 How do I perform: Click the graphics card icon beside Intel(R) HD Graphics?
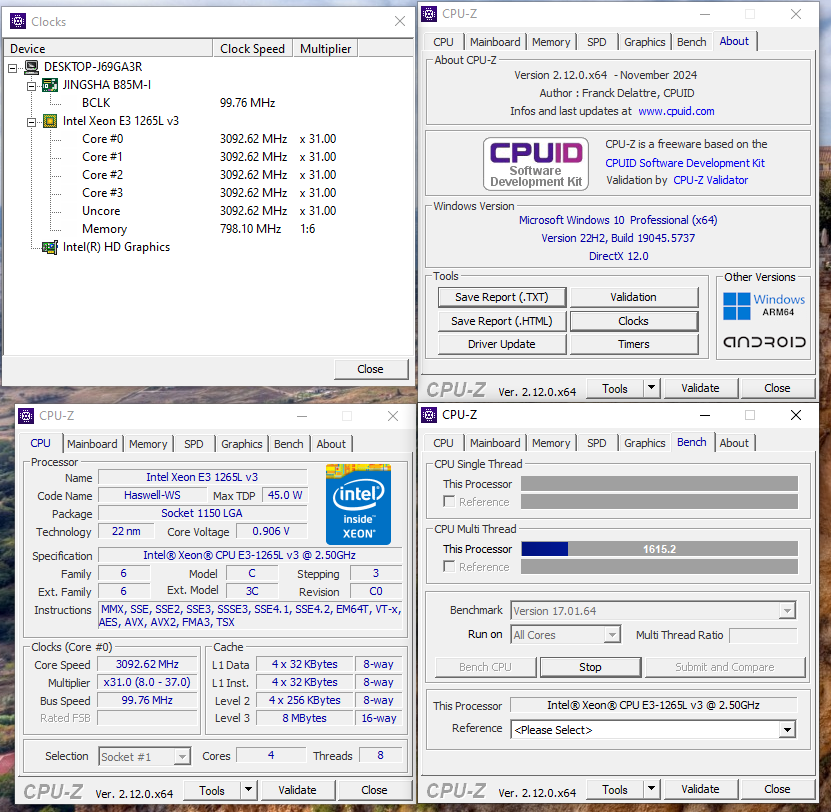(50, 248)
